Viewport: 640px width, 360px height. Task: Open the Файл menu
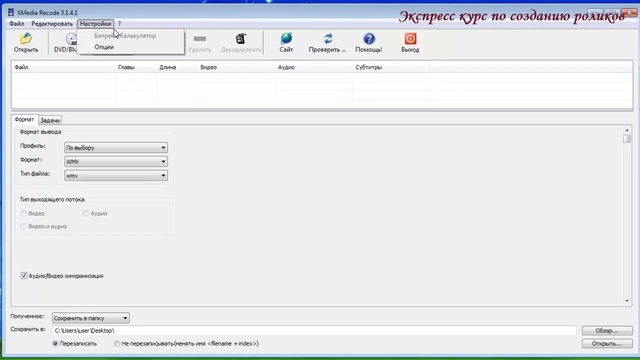[x=17, y=24]
